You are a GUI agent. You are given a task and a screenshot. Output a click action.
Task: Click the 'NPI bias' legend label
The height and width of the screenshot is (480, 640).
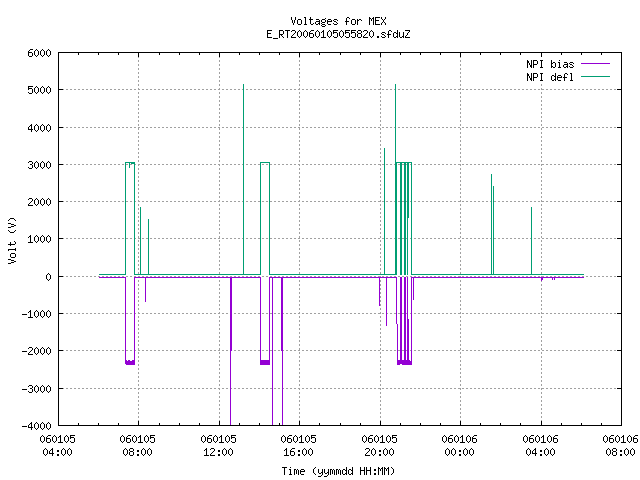click(x=550, y=64)
